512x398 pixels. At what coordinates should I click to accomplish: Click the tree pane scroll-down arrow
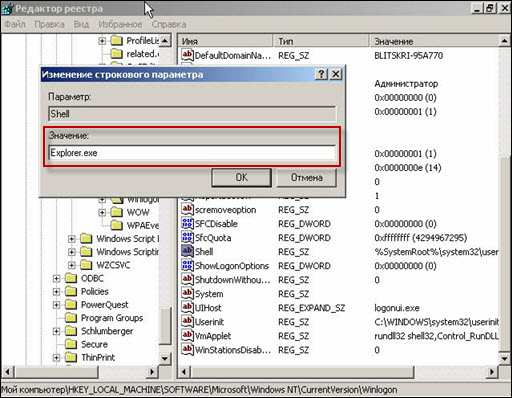(x=165, y=359)
